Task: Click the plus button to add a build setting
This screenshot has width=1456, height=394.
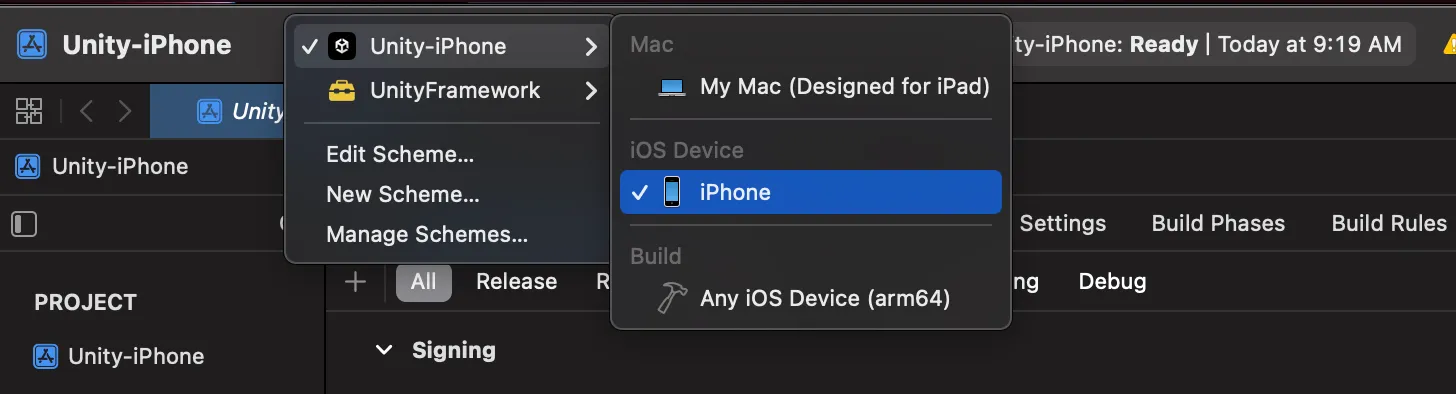Action: tap(355, 282)
